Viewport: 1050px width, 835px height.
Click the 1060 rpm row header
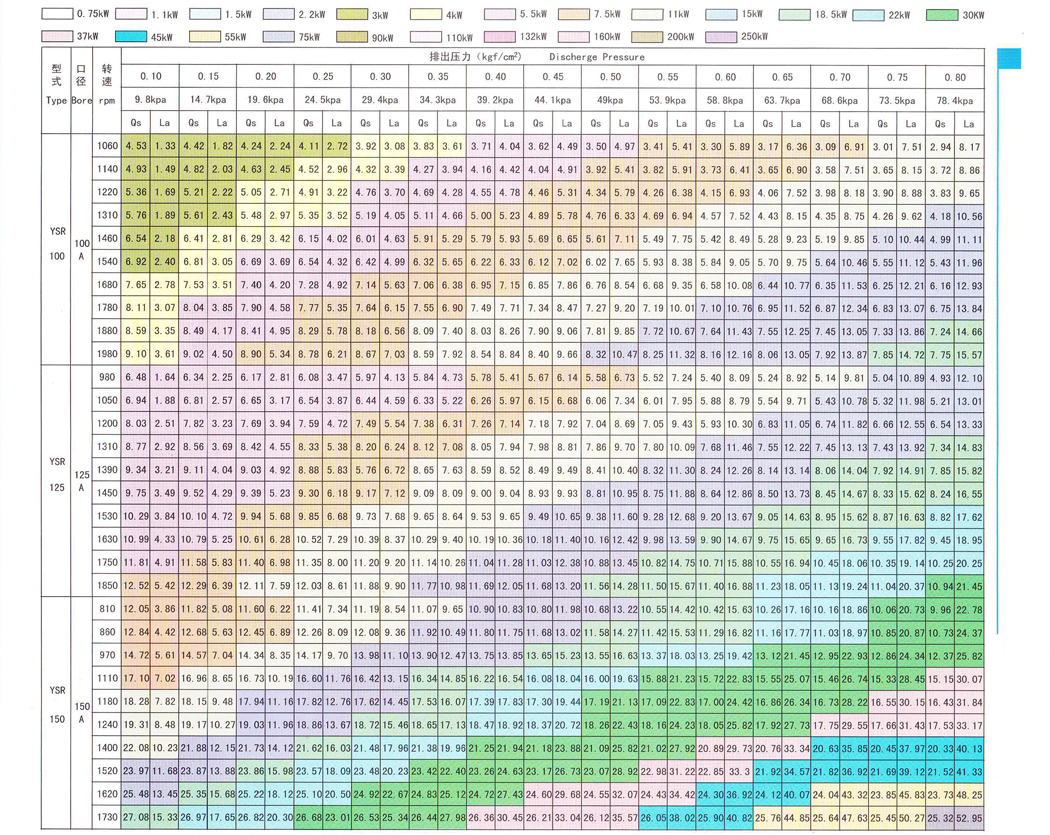click(x=108, y=147)
